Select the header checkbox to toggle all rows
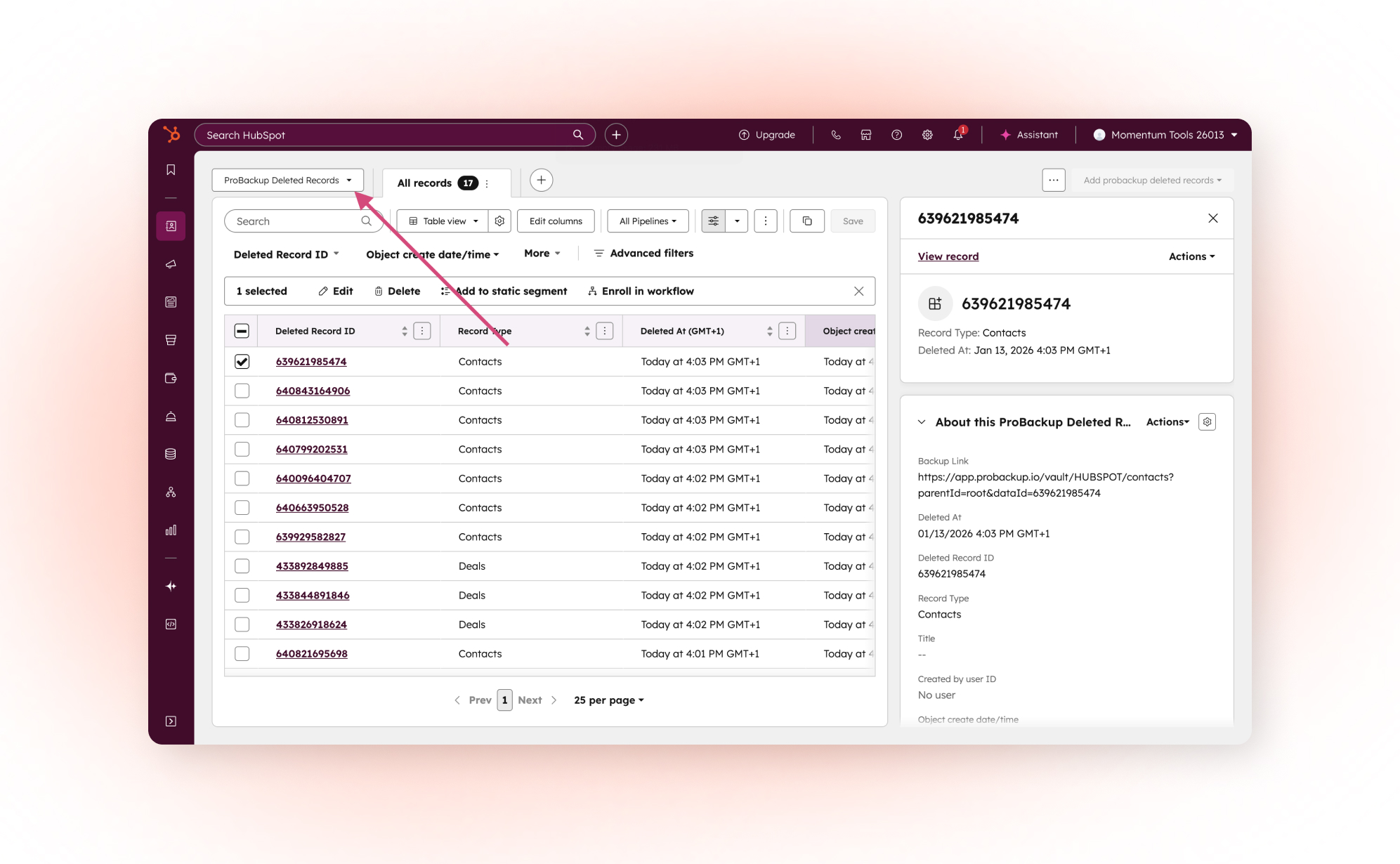The width and height of the screenshot is (1400, 864). (x=242, y=330)
